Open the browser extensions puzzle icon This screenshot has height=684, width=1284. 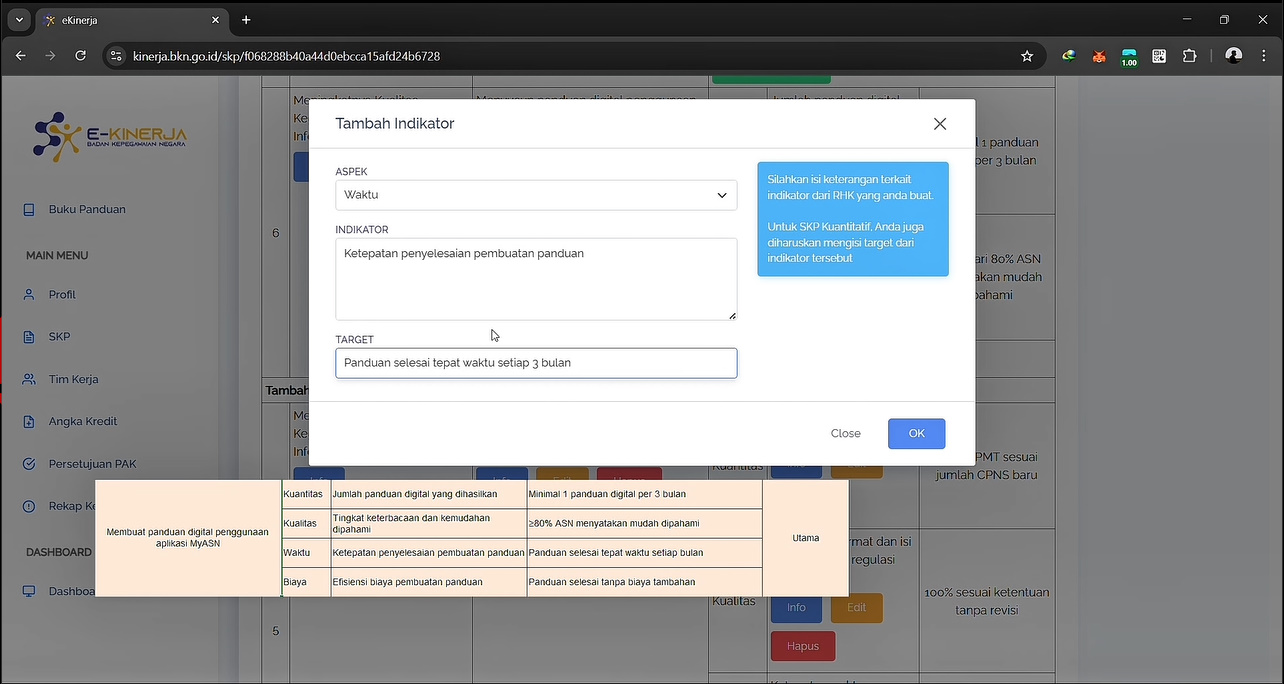point(1189,56)
